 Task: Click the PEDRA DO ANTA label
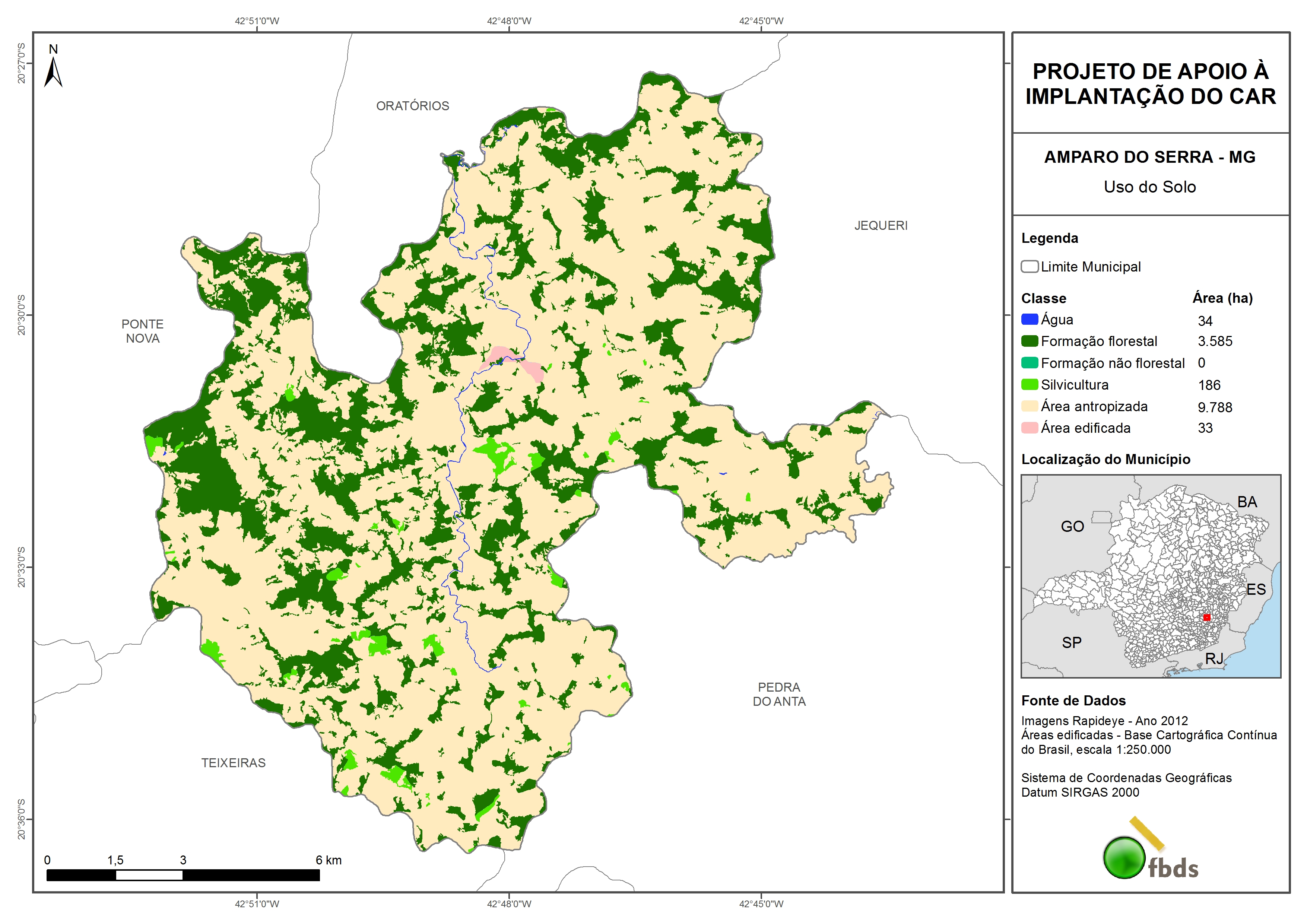coord(779,694)
